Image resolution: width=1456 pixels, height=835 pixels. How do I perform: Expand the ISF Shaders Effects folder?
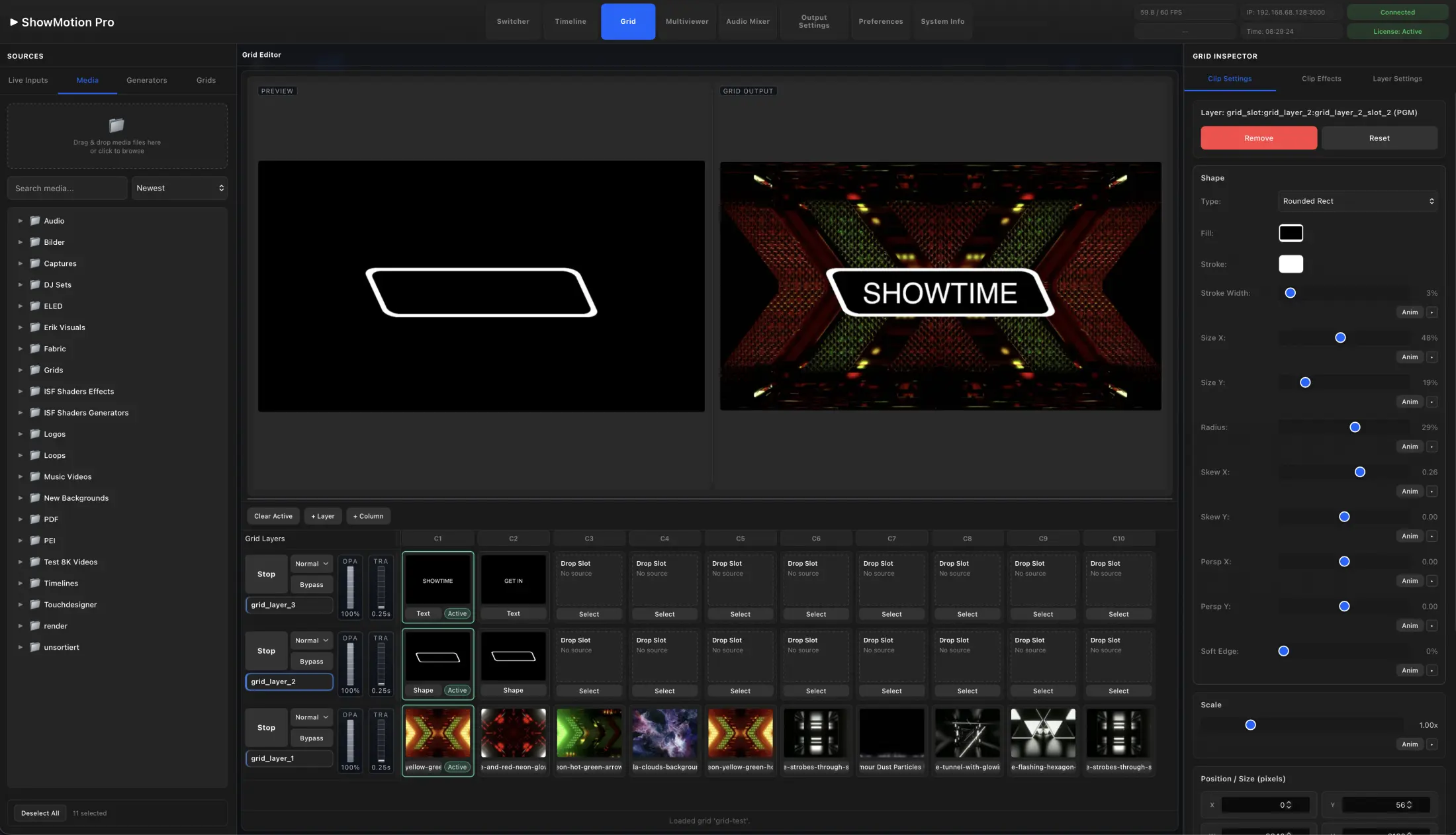[21, 392]
